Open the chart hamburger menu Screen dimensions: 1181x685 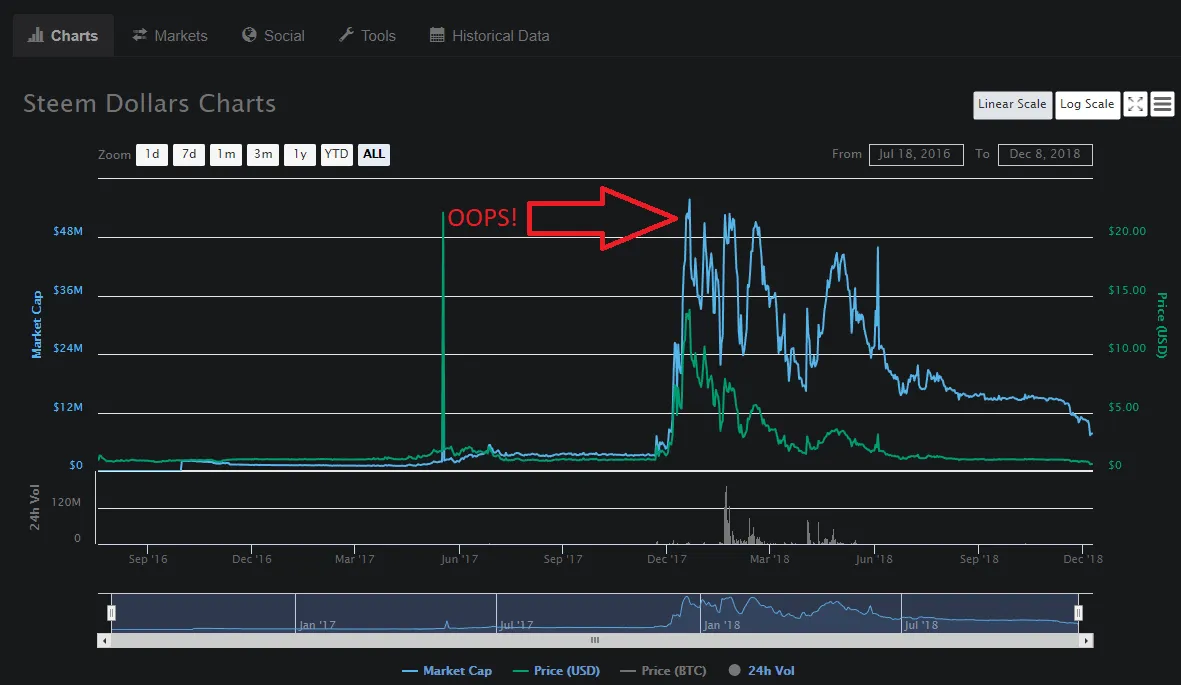(x=1162, y=104)
